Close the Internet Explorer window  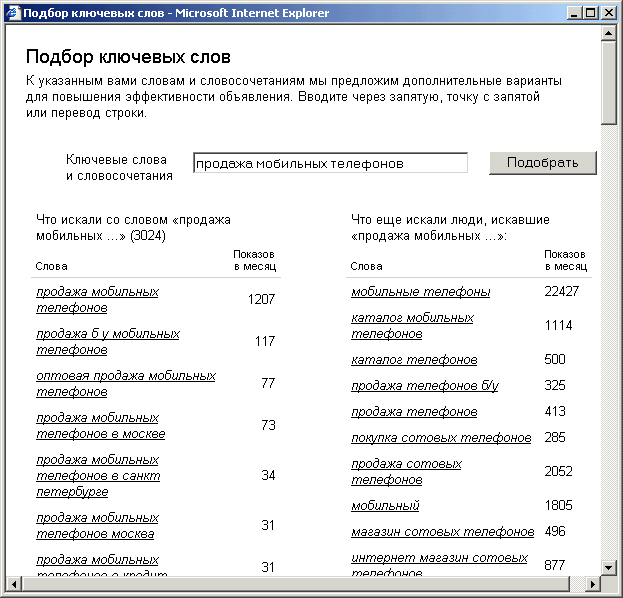pyautogui.click(x=609, y=13)
